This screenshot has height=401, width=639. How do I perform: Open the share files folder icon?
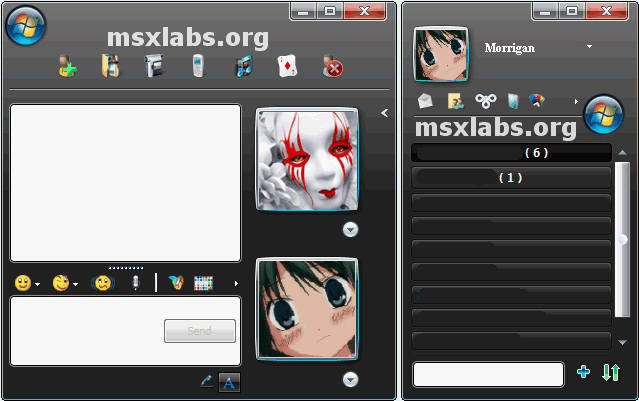tap(110, 66)
